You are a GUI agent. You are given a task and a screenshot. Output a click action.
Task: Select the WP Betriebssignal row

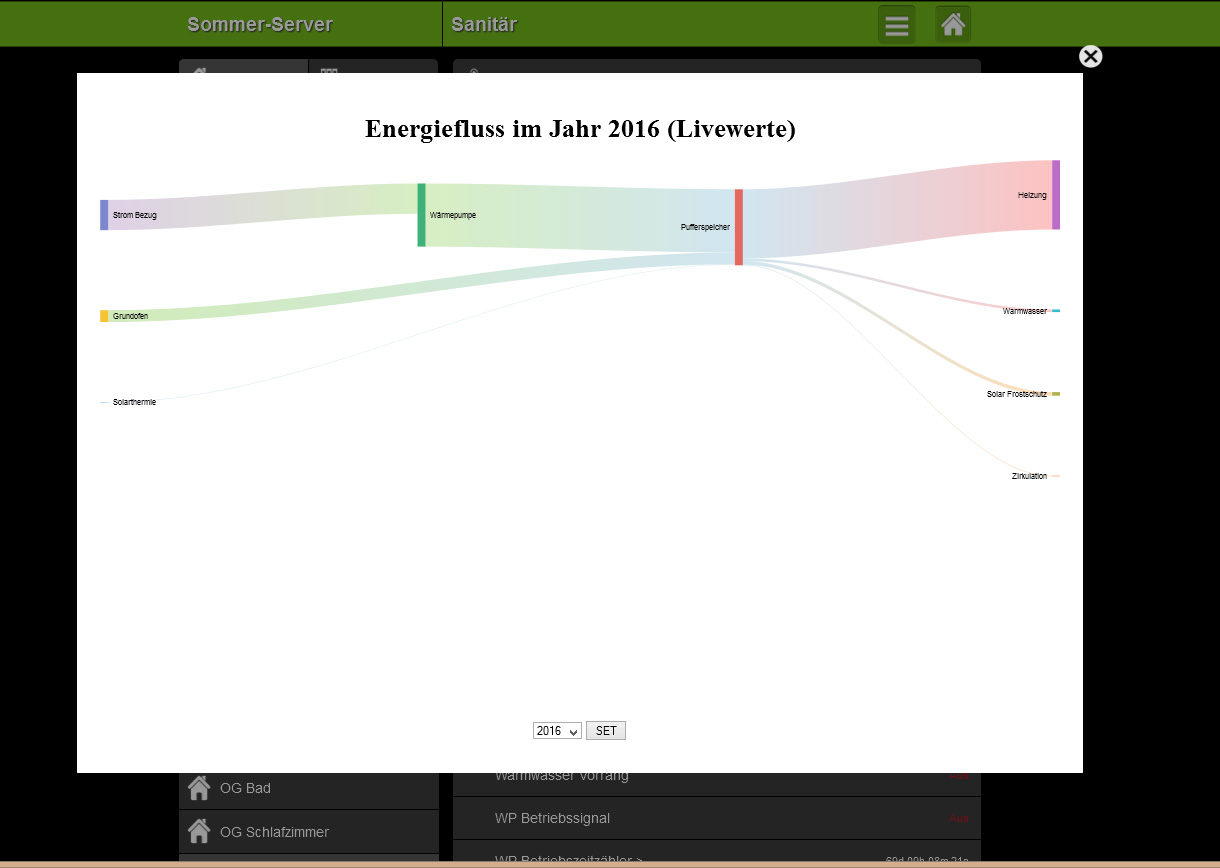717,818
